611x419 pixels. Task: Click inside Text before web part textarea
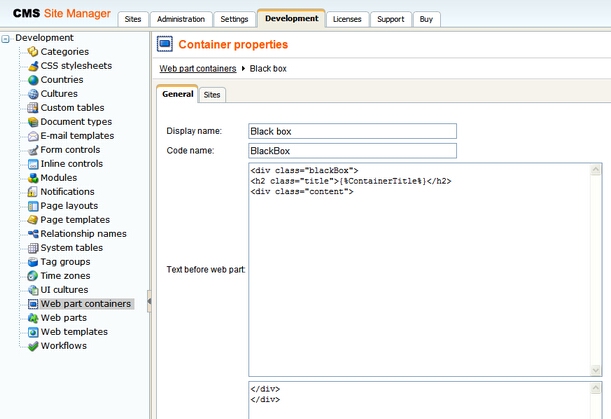tap(418, 270)
